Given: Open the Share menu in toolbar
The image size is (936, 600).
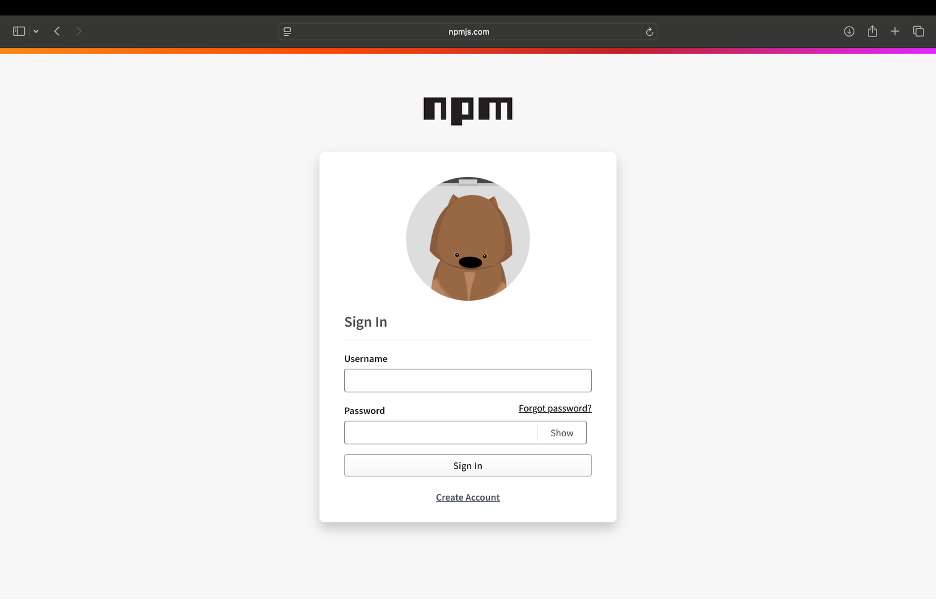Looking at the screenshot, I should tap(872, 31).
